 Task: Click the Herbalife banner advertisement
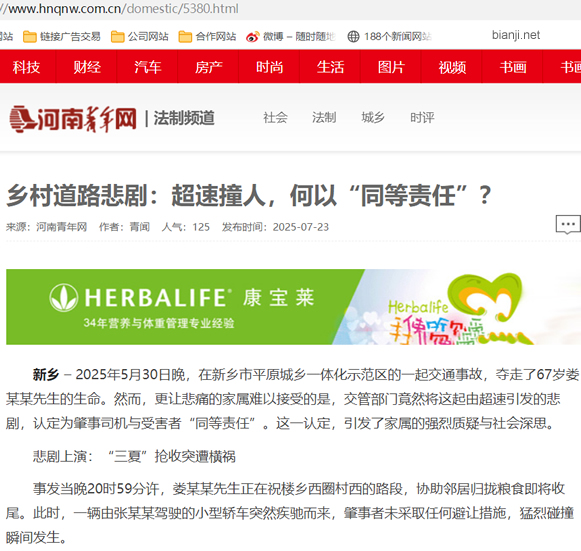[293, 307]
